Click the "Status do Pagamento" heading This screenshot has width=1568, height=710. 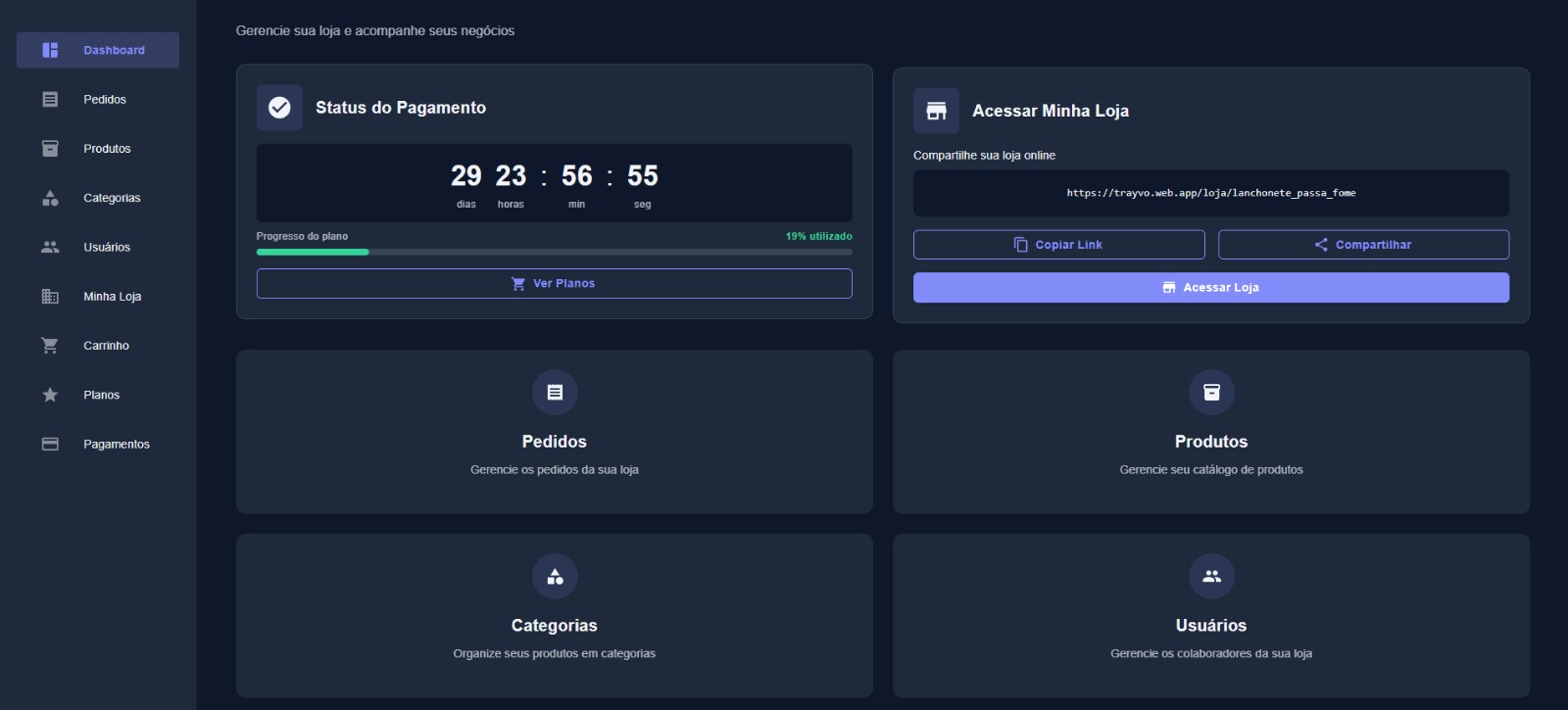pos(401,108)
